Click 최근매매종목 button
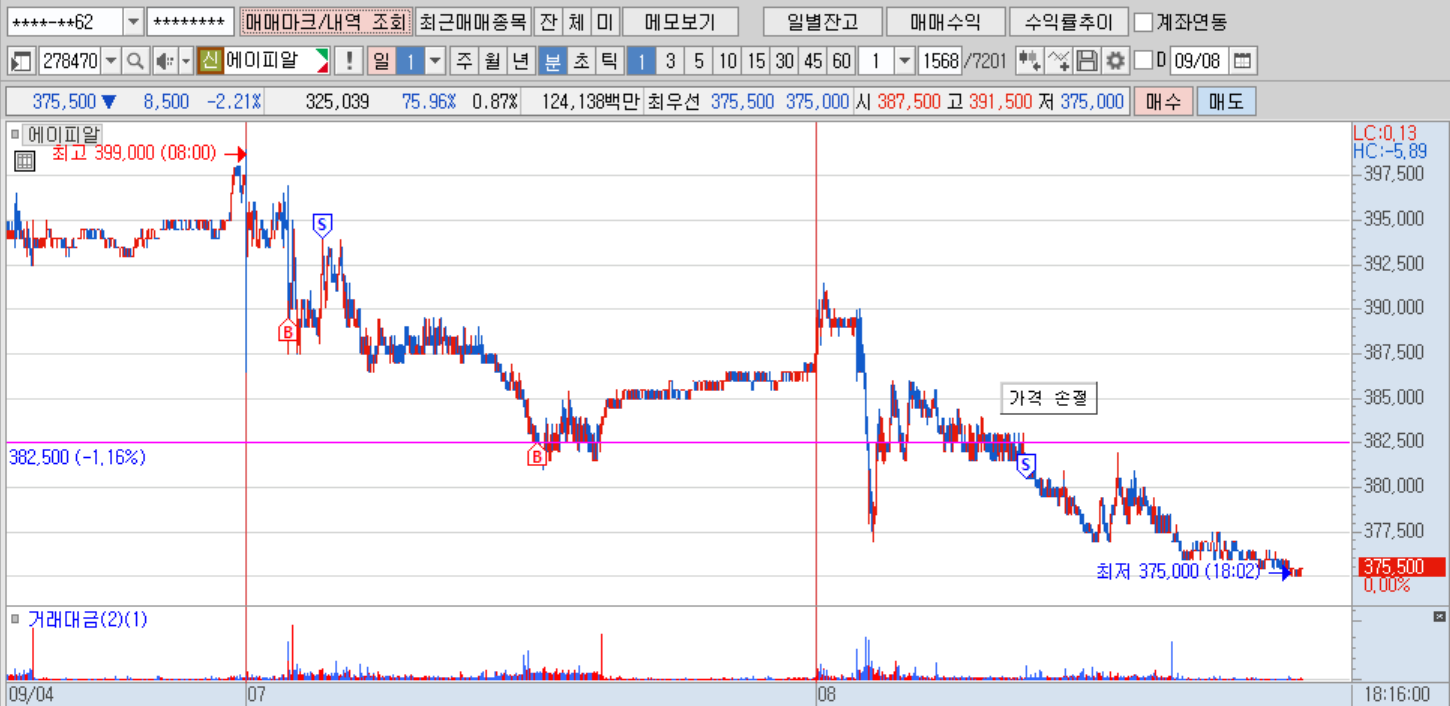 473,21
